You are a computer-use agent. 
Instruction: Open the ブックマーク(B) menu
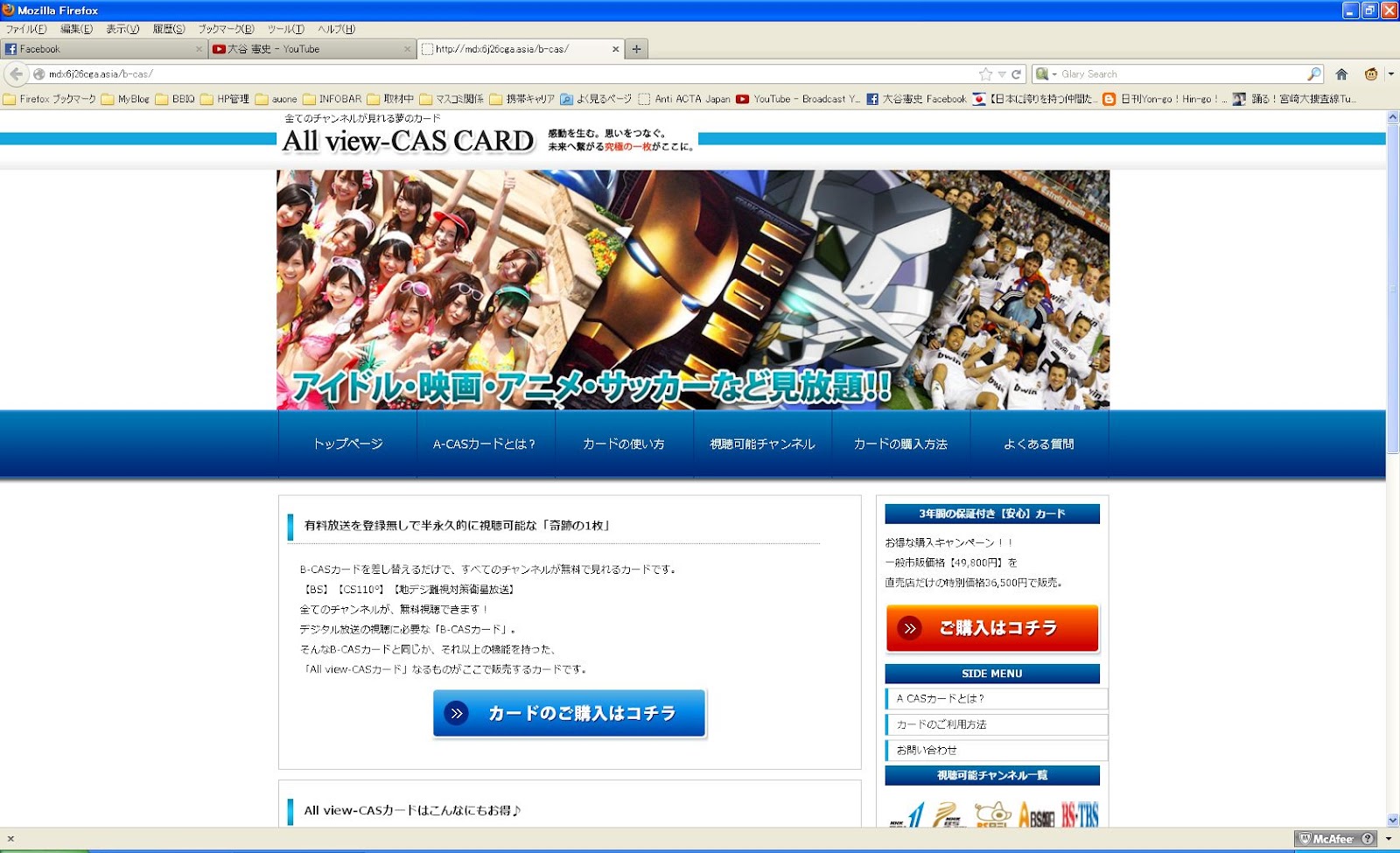[x=226, y=29]
